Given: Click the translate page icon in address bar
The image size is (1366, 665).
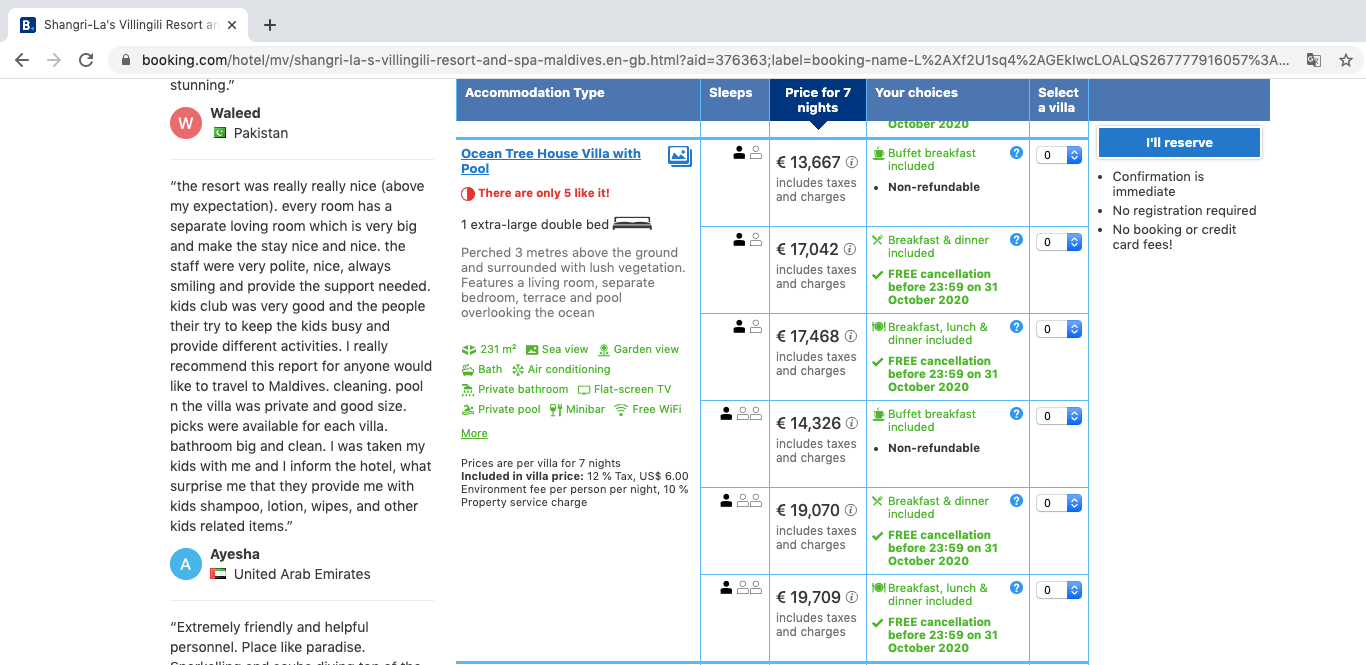Looking at the screenshot, I should (x=1313, y=60).
